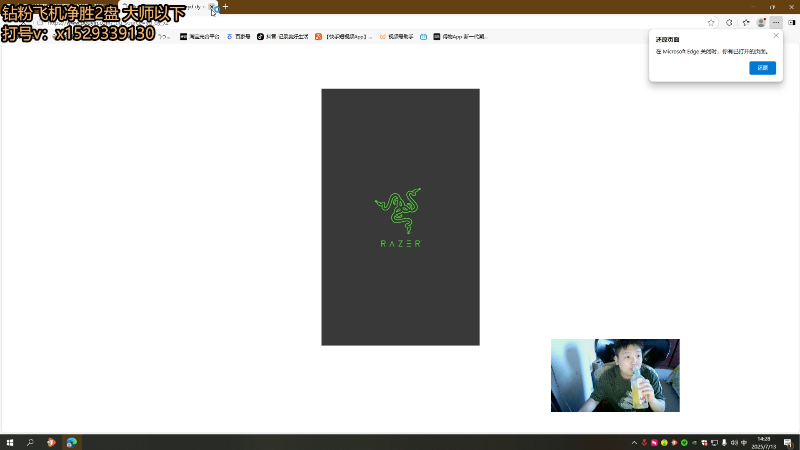The width and height of the screenshot is (800, 450).
Task: Open taskbar search magnifier
Action: point(30,442)
